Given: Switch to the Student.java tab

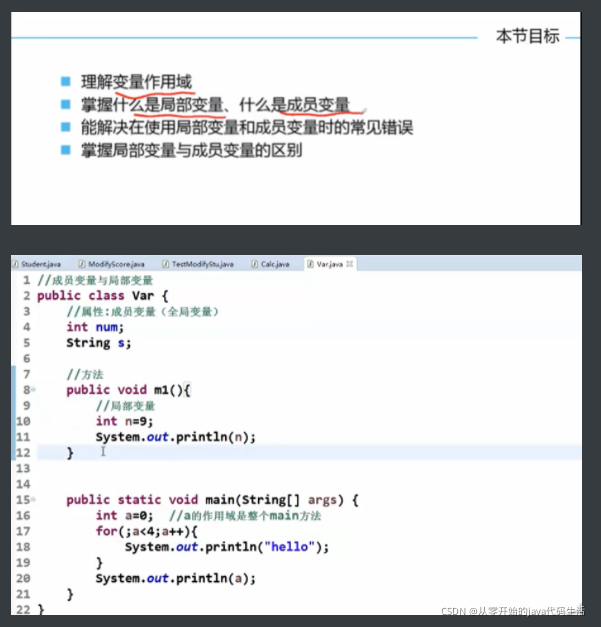Looking at the screenshot, I should [37, 264].
